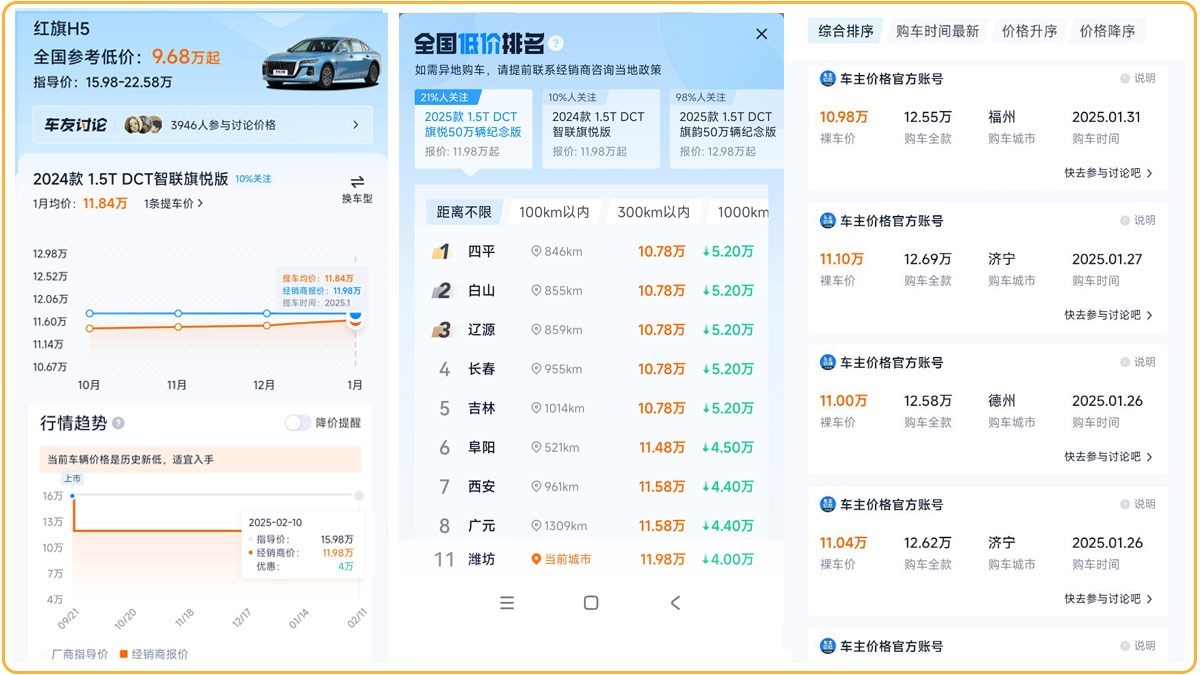Viewport: 1200px width, 675px height.
Task: Switch to the 价格升序 sort tab
Action: click(x=1029, y=31)
